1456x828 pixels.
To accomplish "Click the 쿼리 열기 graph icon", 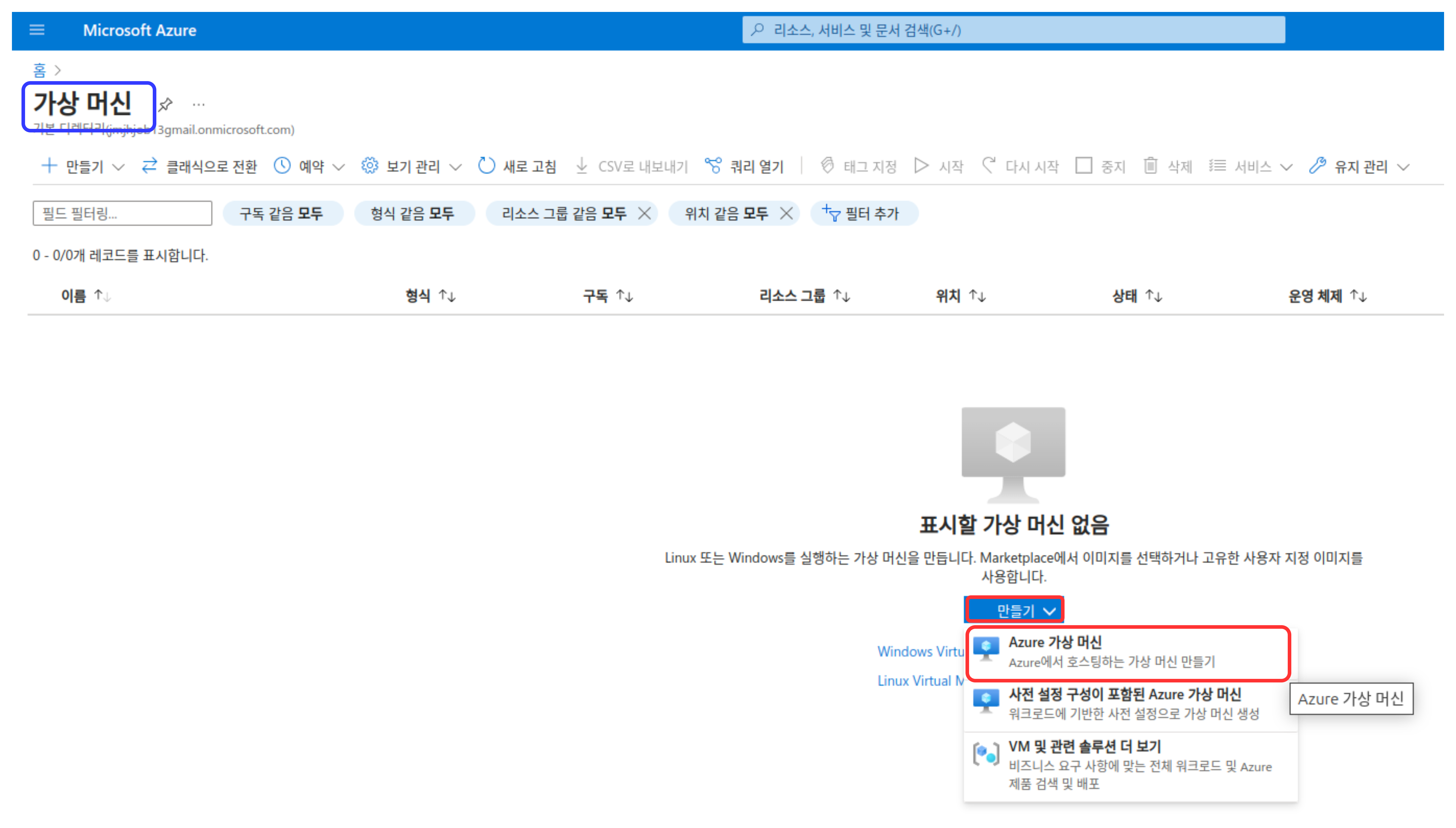I will (x=713, y=166).
